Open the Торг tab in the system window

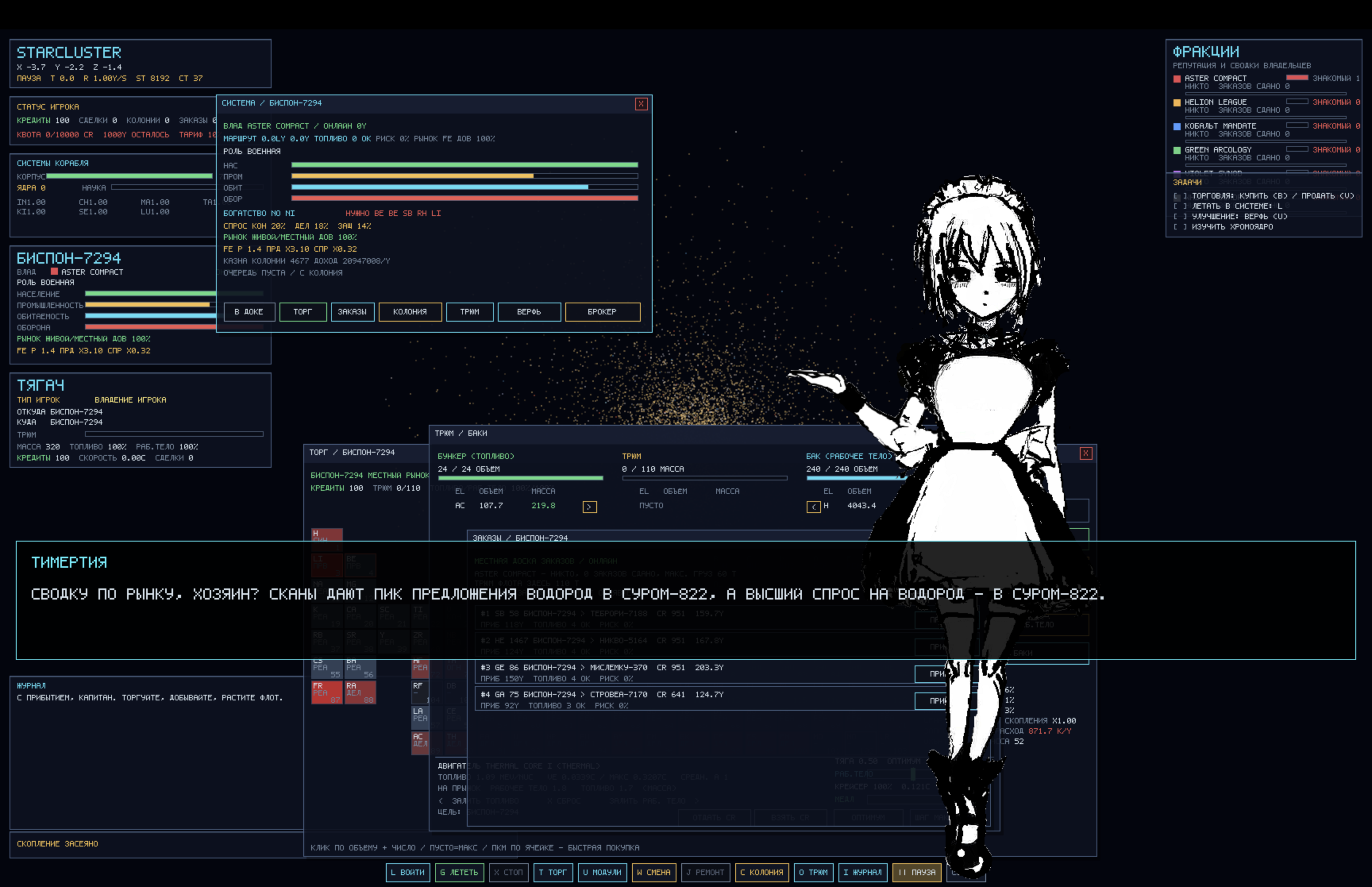[x=303, y=312]
